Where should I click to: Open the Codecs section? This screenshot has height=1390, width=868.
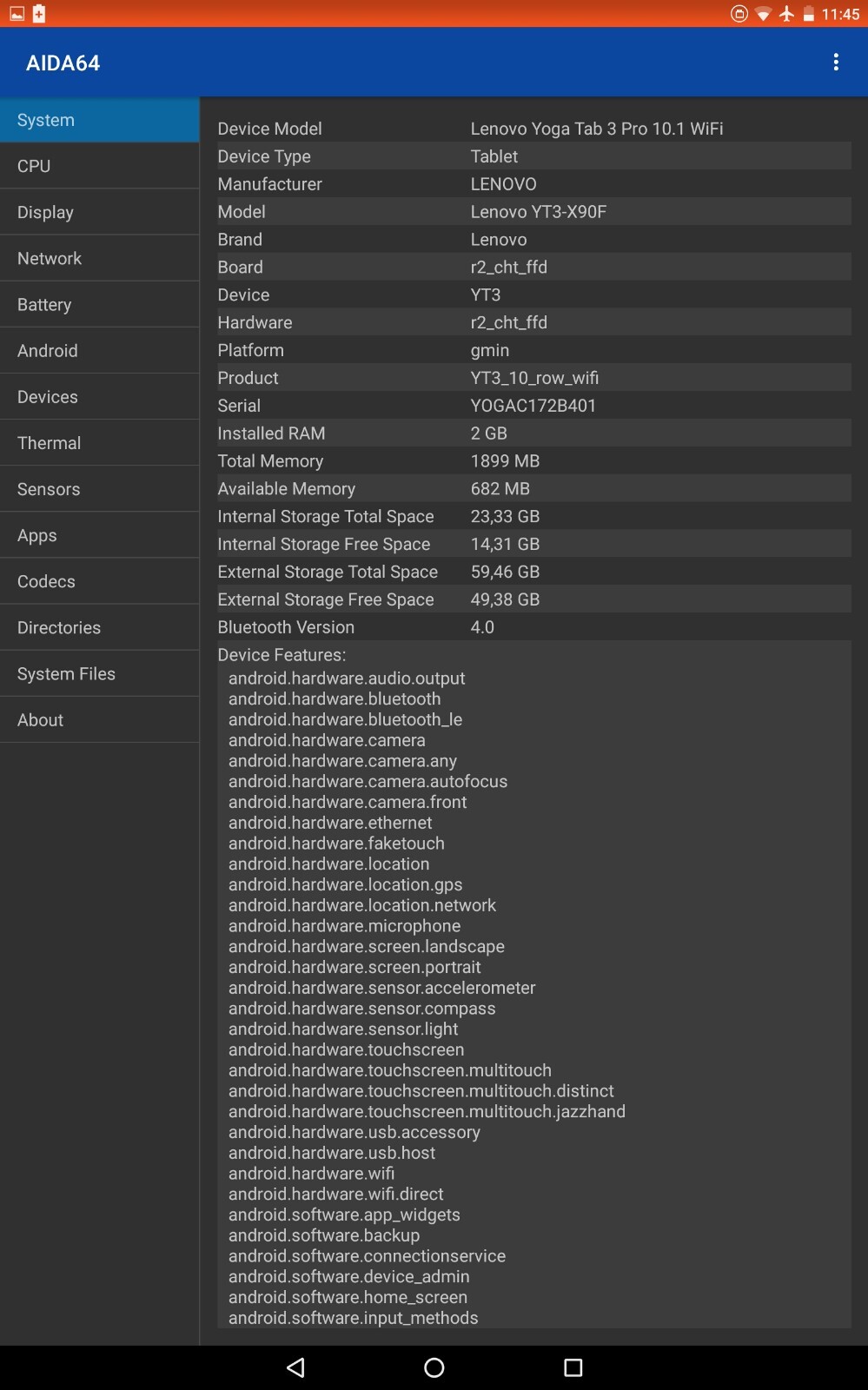point(100,580)
